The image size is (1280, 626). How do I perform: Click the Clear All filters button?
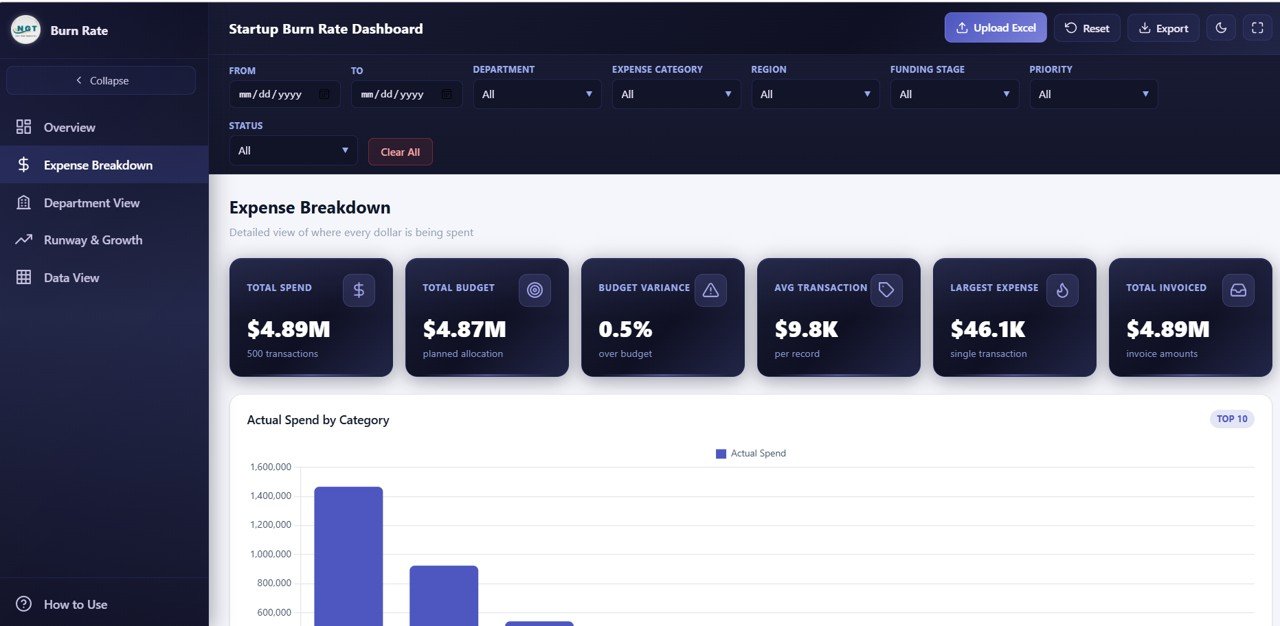point(400,151)
